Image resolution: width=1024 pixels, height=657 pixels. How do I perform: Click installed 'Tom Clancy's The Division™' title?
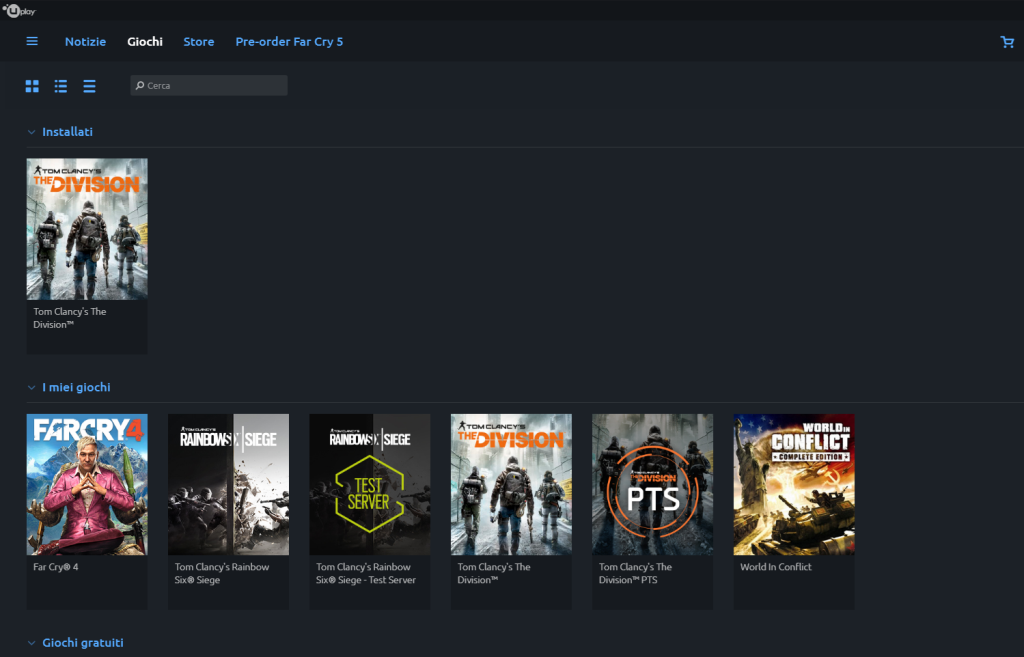[x=70, y=318]
